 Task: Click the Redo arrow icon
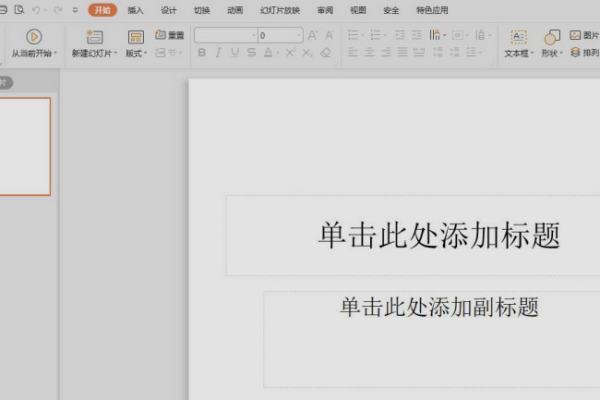tap(58, 10)
